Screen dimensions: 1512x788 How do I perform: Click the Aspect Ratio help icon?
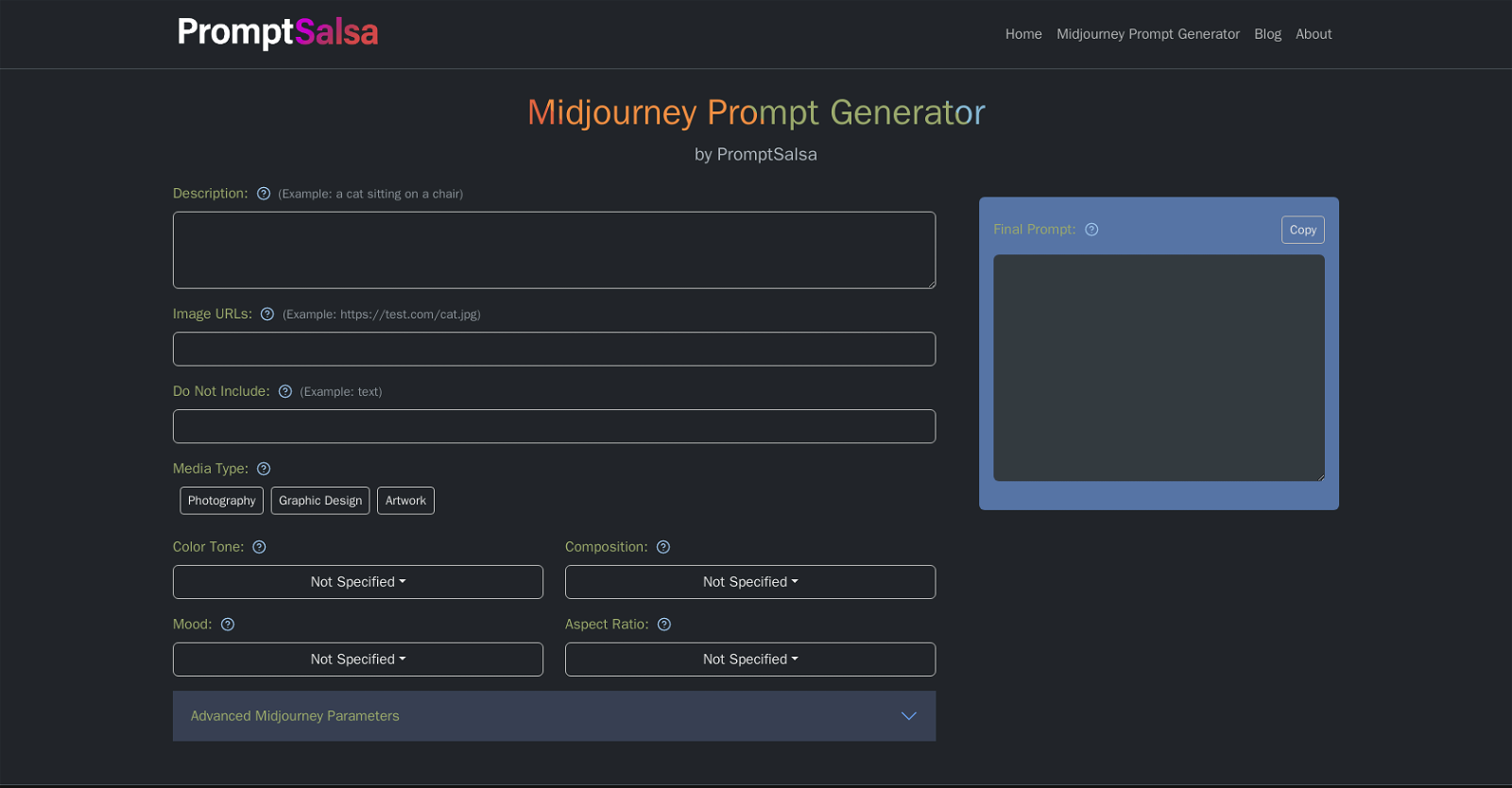(x=664, y=625)
